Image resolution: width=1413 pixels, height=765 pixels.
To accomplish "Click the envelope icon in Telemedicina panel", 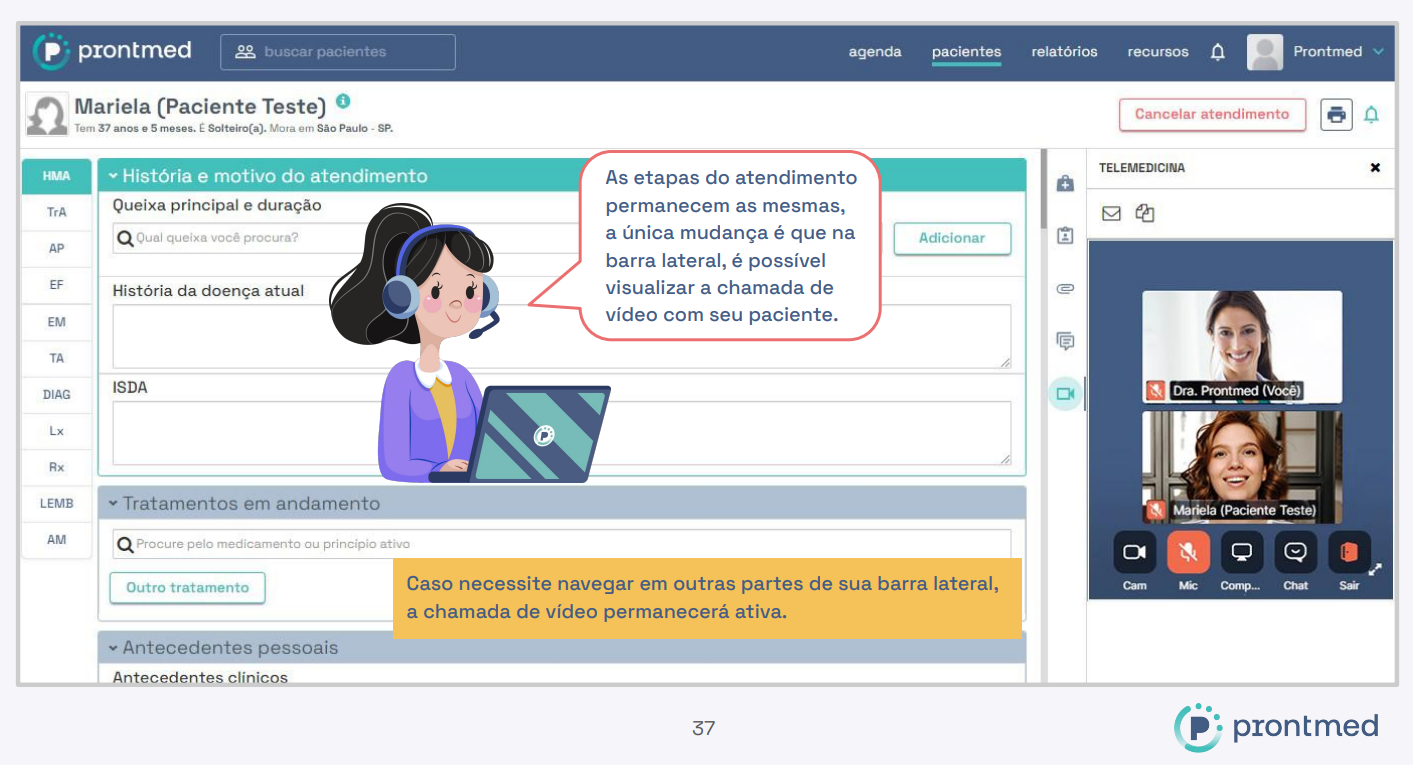I will coord(1111,213).
